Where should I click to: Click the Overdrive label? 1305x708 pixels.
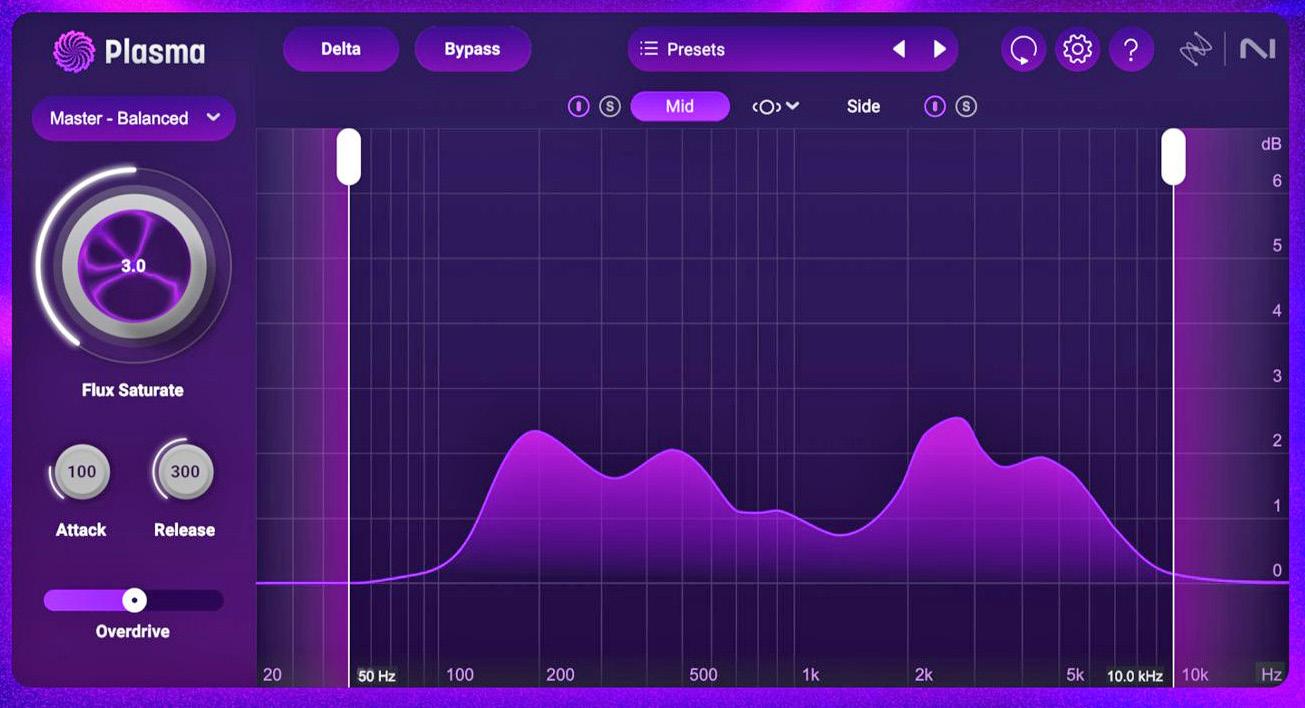tap(133, 632)
